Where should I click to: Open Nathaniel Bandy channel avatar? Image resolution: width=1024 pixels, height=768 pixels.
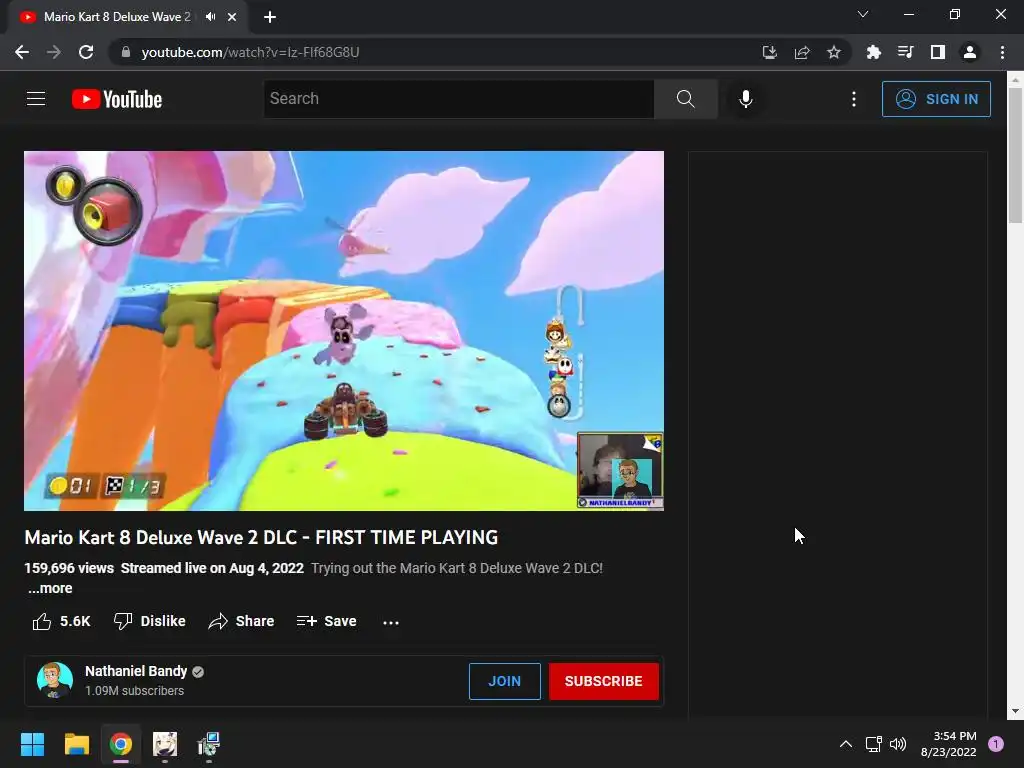55,680
